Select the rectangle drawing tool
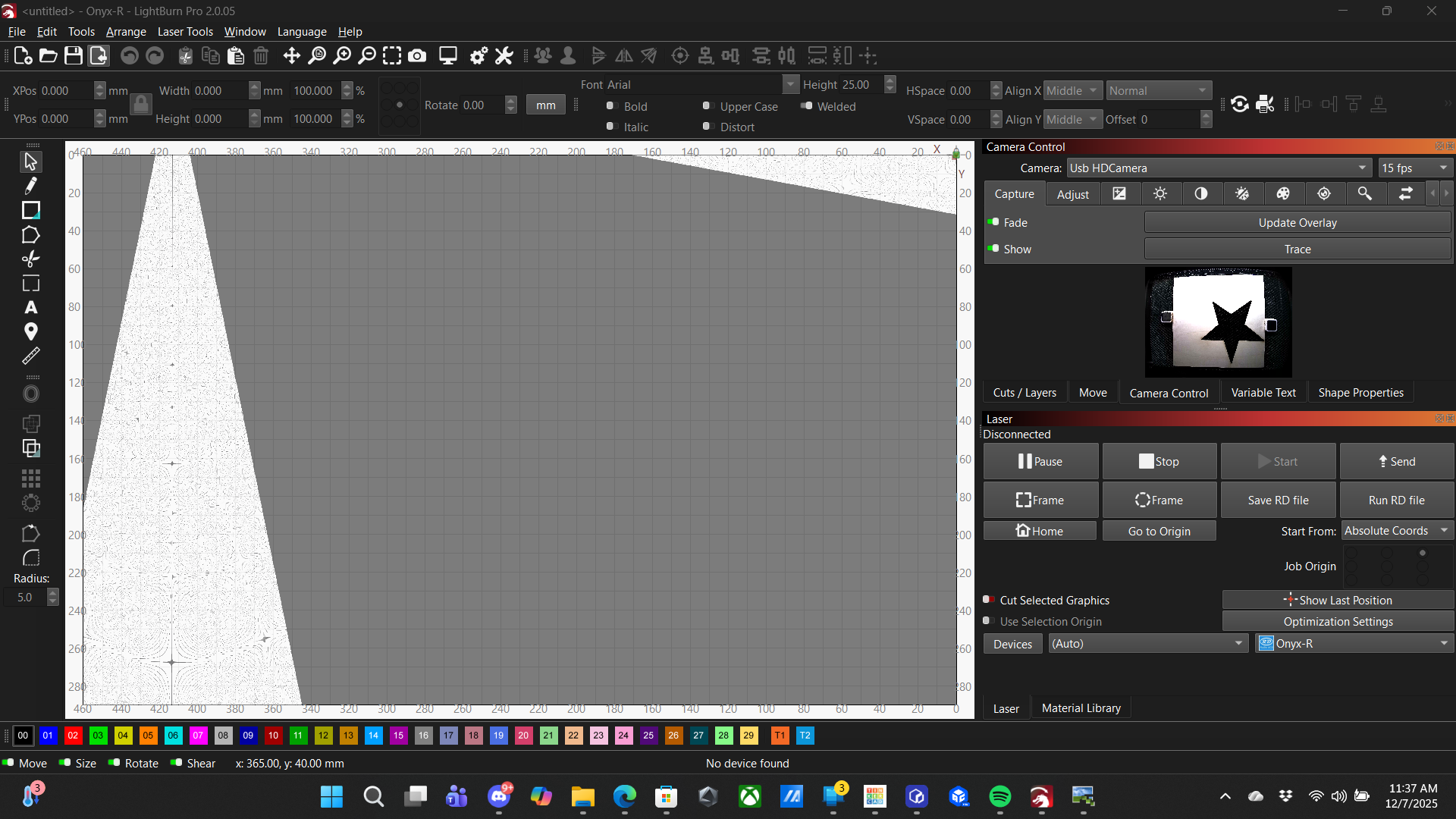 [x=30, y=210]
